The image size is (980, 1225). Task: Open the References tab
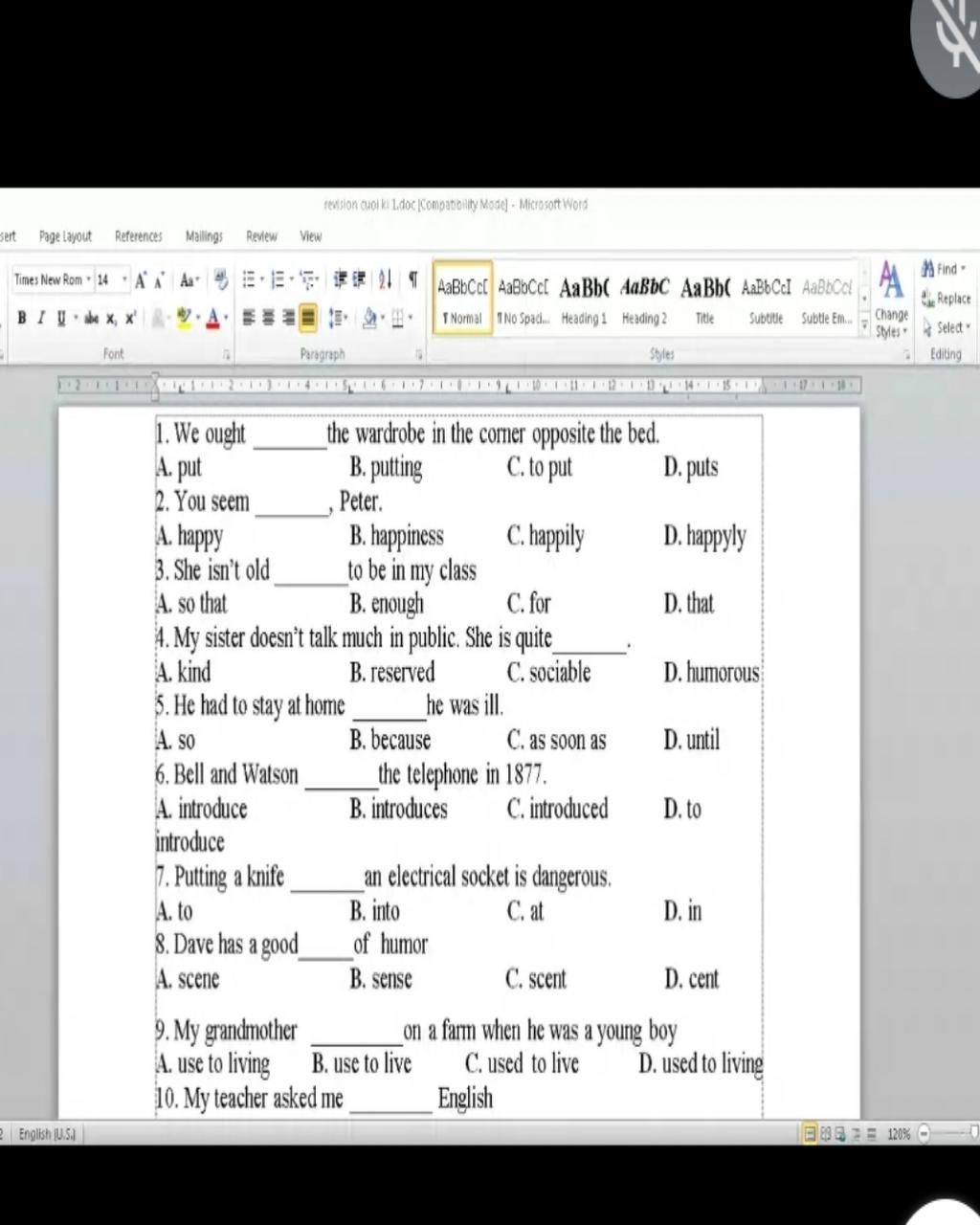pyautogui.click(x=139, y=236)
